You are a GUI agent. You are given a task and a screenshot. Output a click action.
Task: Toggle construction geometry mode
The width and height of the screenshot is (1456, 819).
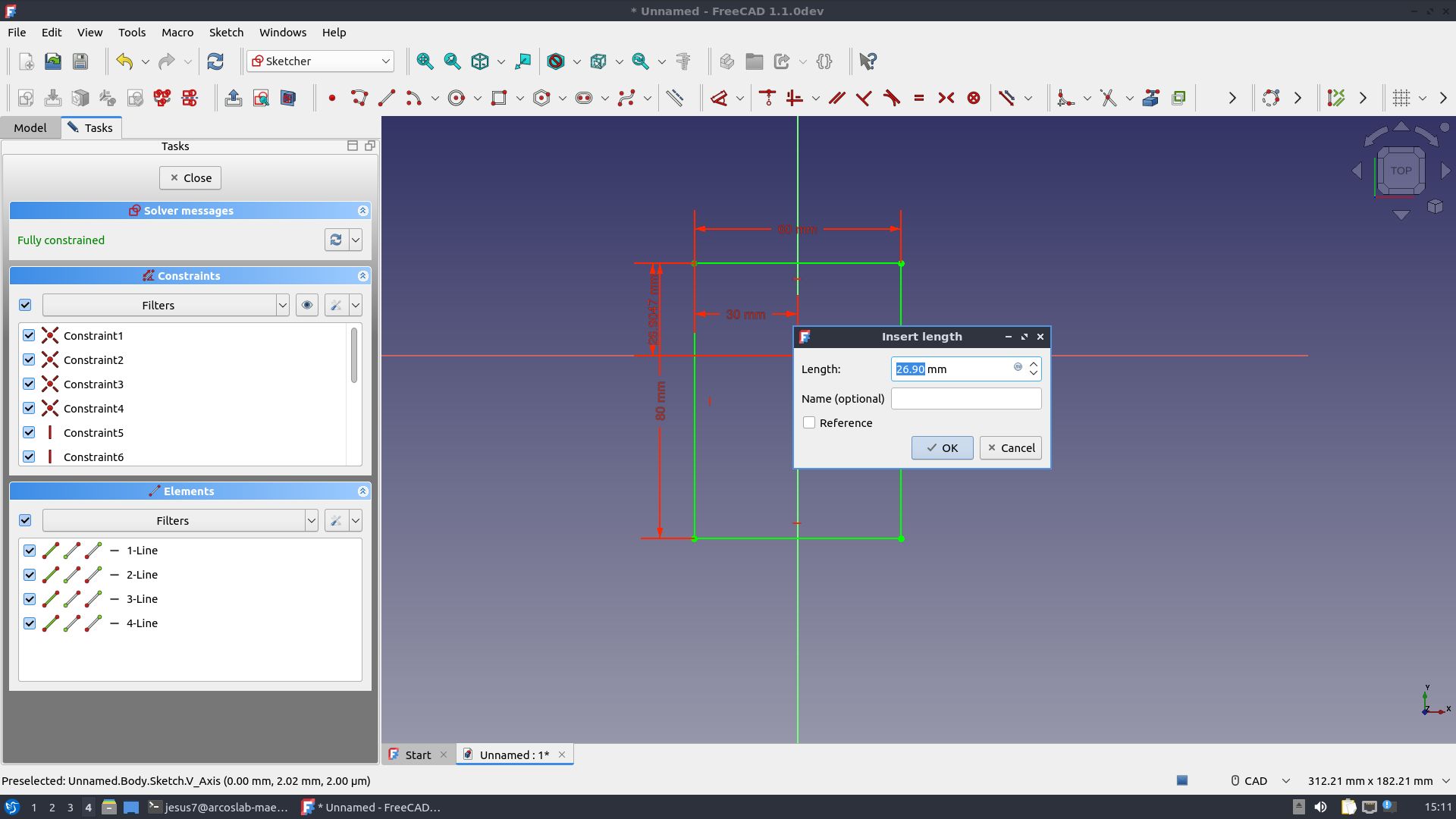click(x=675, y=98)
